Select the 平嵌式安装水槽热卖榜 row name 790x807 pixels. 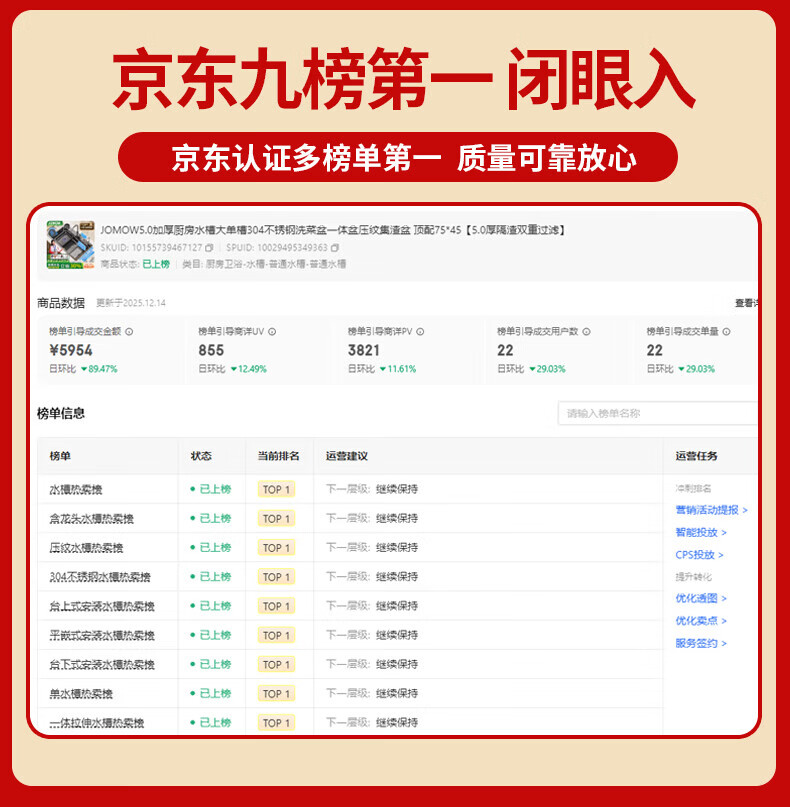coord(102,636)
